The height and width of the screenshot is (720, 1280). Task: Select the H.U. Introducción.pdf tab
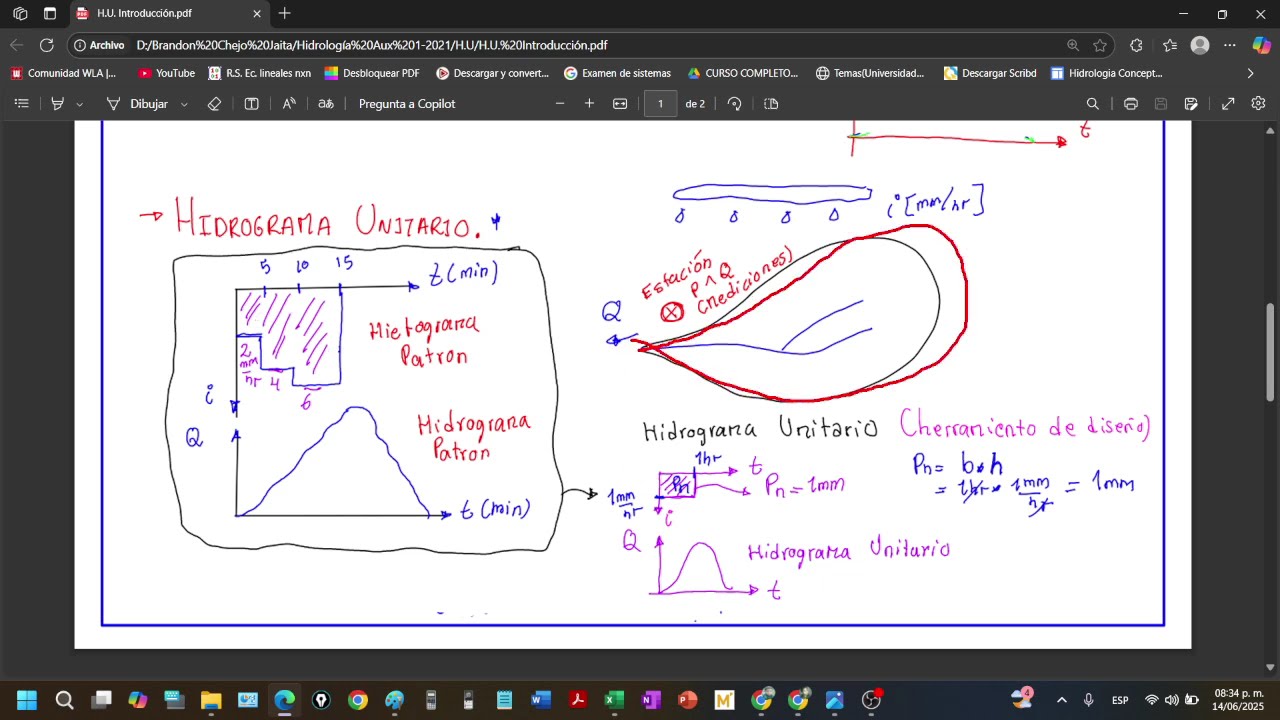point(169,14)
